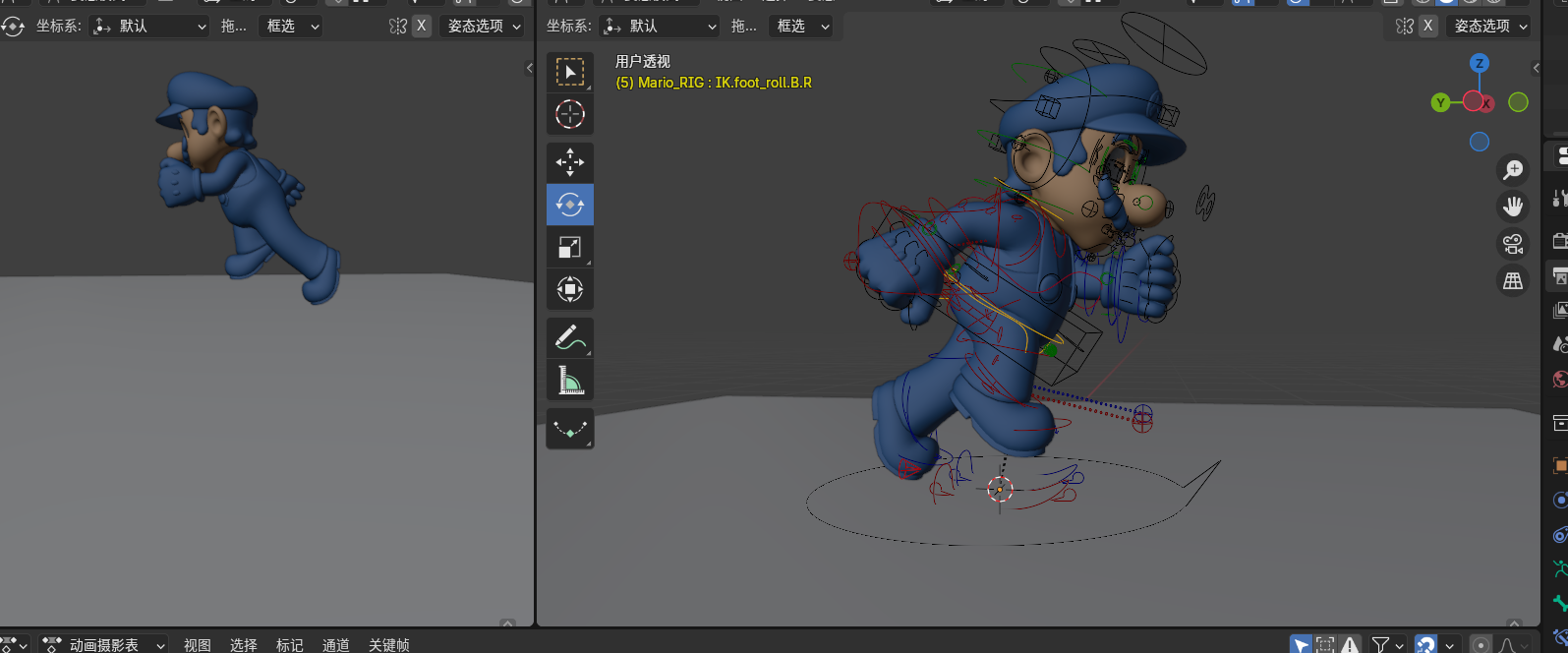
Task: Select the 3D cursor tool
Action: [x=570, y=114]
